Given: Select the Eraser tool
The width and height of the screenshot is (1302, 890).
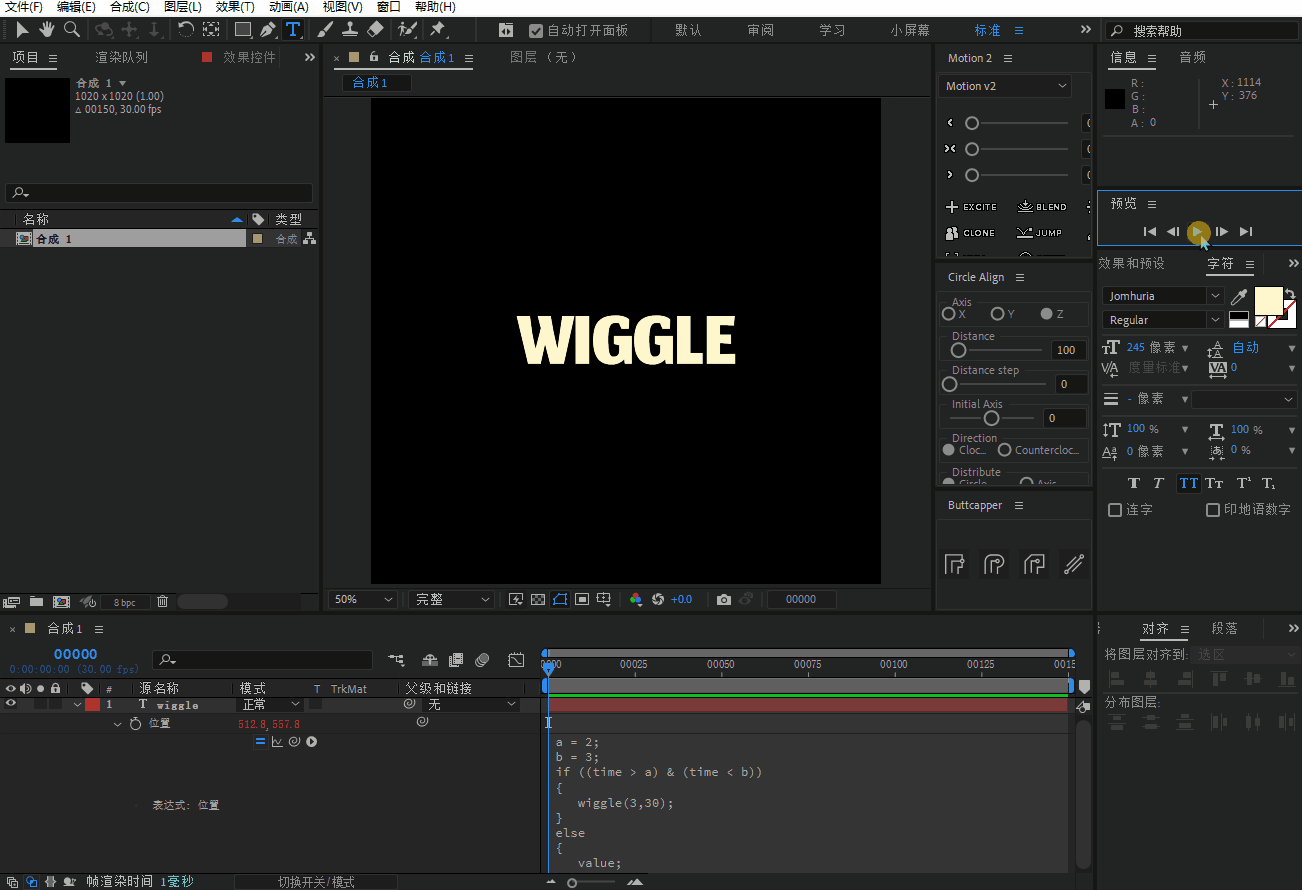Looking at the screenshot, I should 375,30.
